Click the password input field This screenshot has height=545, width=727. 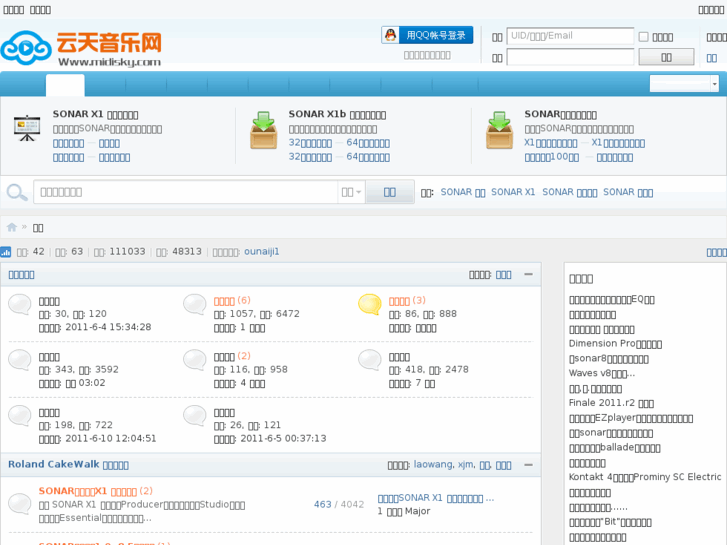pos(570,57)
